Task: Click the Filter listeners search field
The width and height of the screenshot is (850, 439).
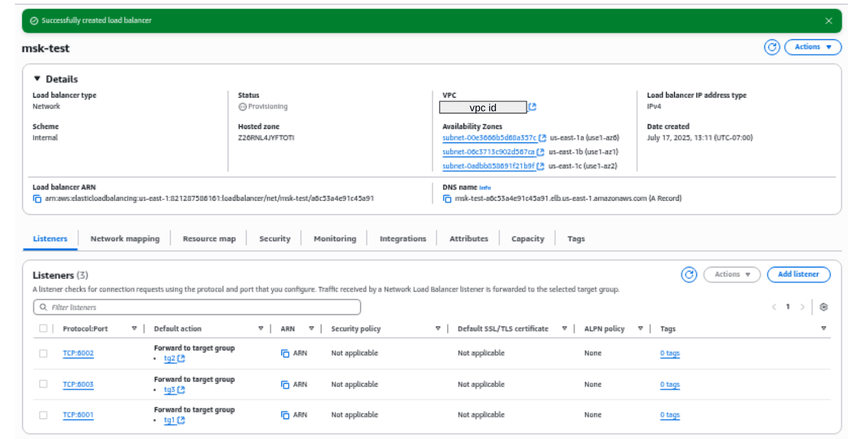Action: [x=197, y=307]
